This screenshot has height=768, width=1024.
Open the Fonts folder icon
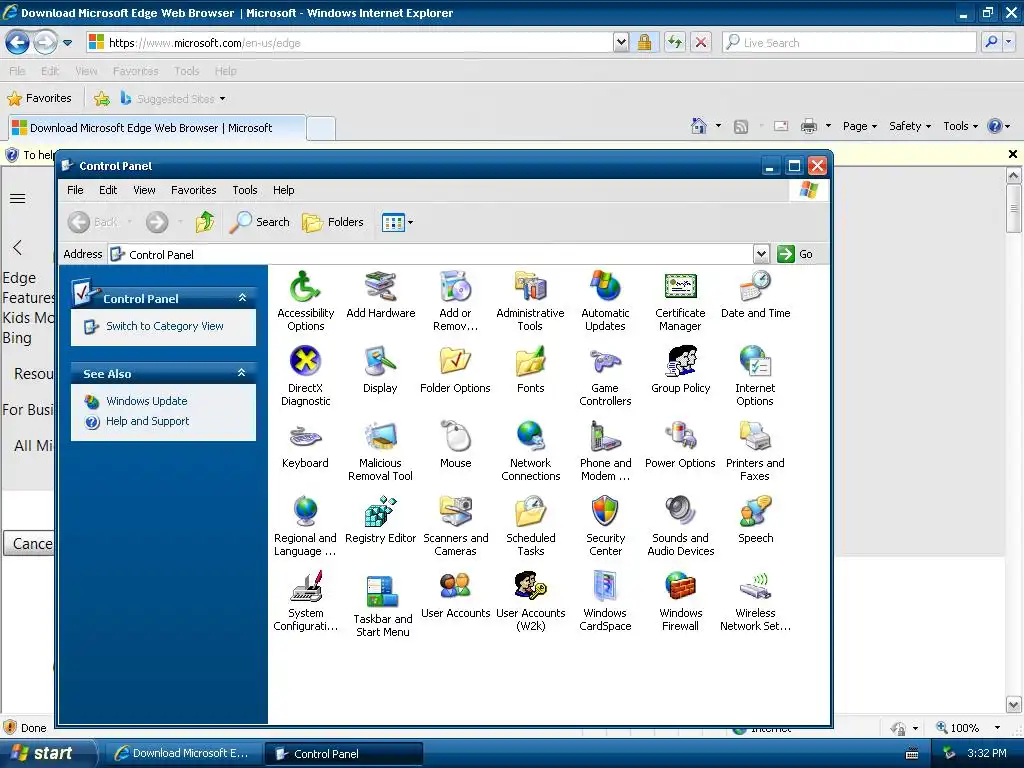point(530,362)
